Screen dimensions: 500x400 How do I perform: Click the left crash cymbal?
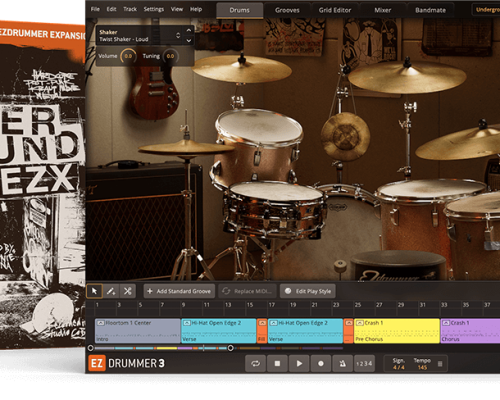point(242,69)
